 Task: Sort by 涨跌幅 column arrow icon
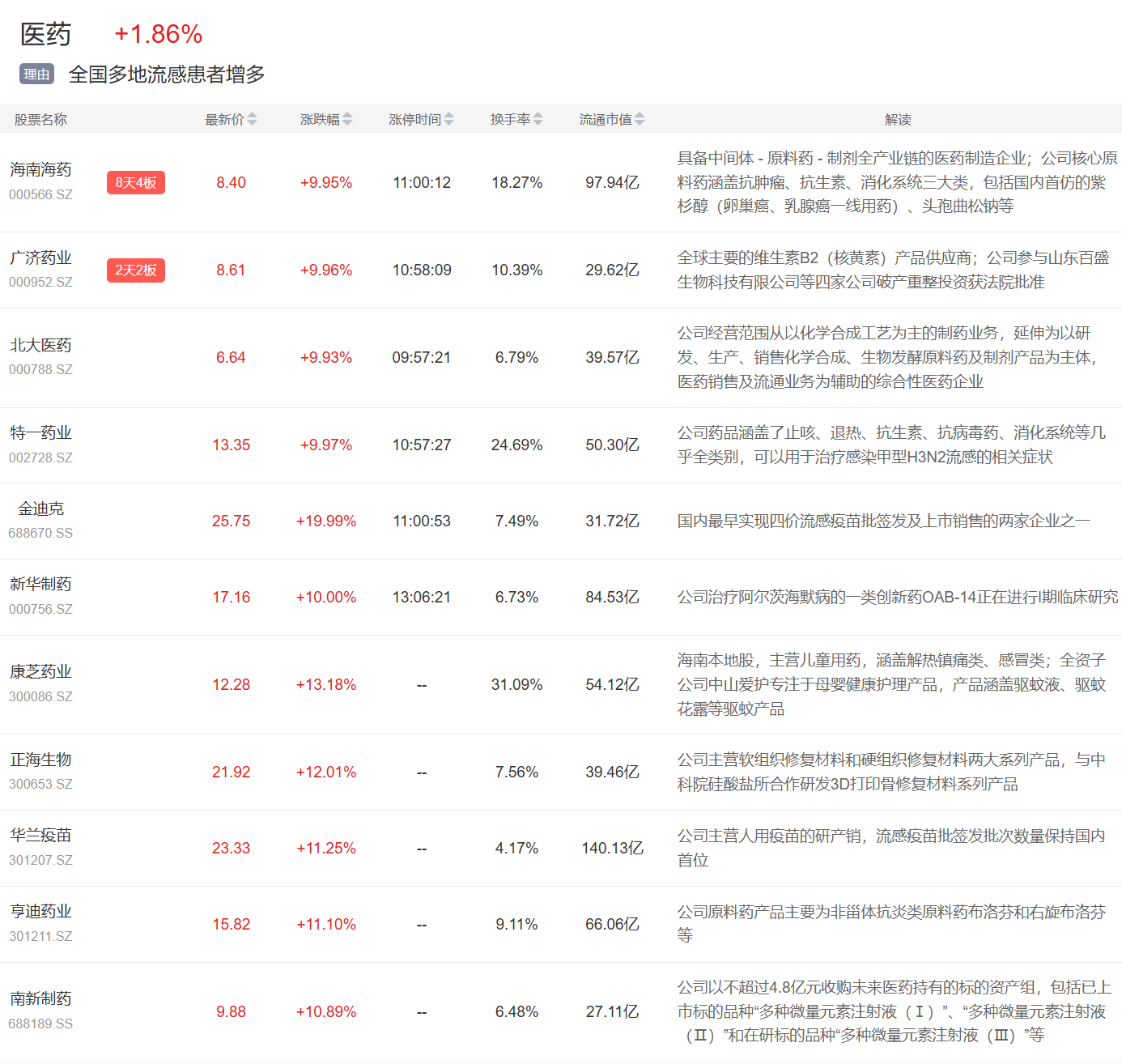(347, 120)
